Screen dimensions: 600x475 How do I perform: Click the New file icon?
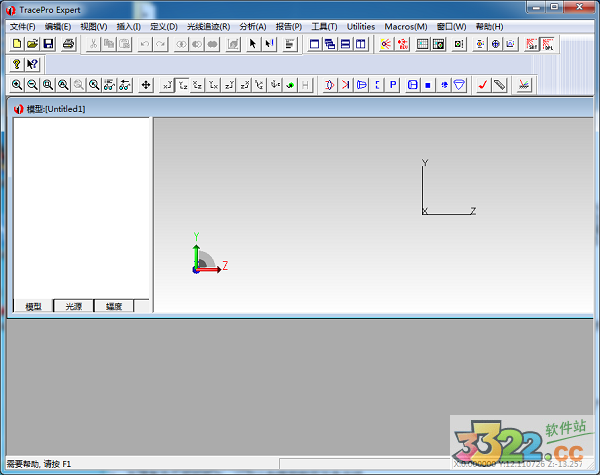(17, 44)
